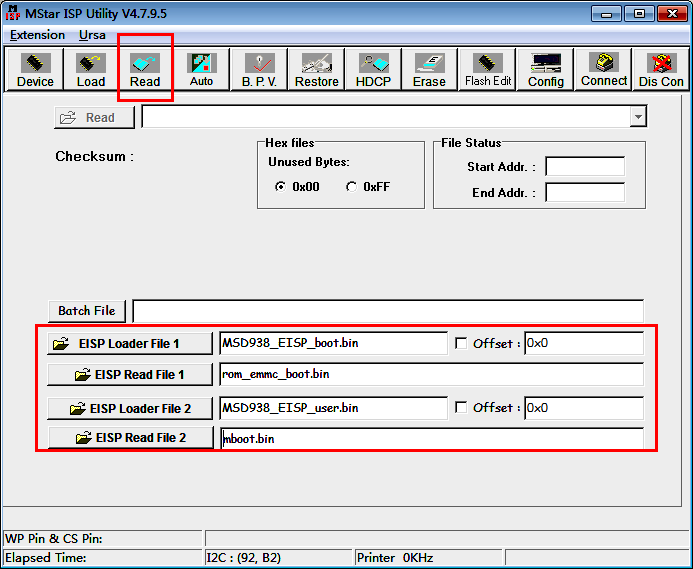Enable Offset checkbox for Loader File 2
Screen dimensions: 693x569
461,407
